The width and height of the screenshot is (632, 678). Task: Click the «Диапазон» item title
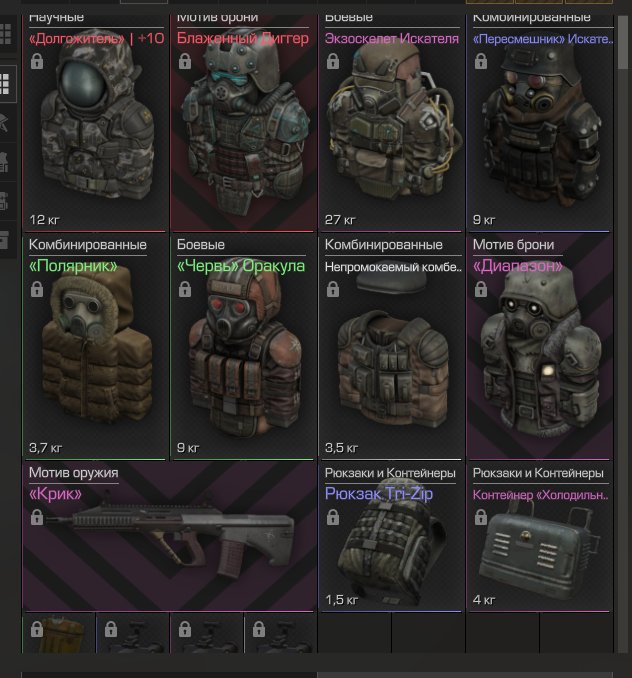[x=518, y=265]
